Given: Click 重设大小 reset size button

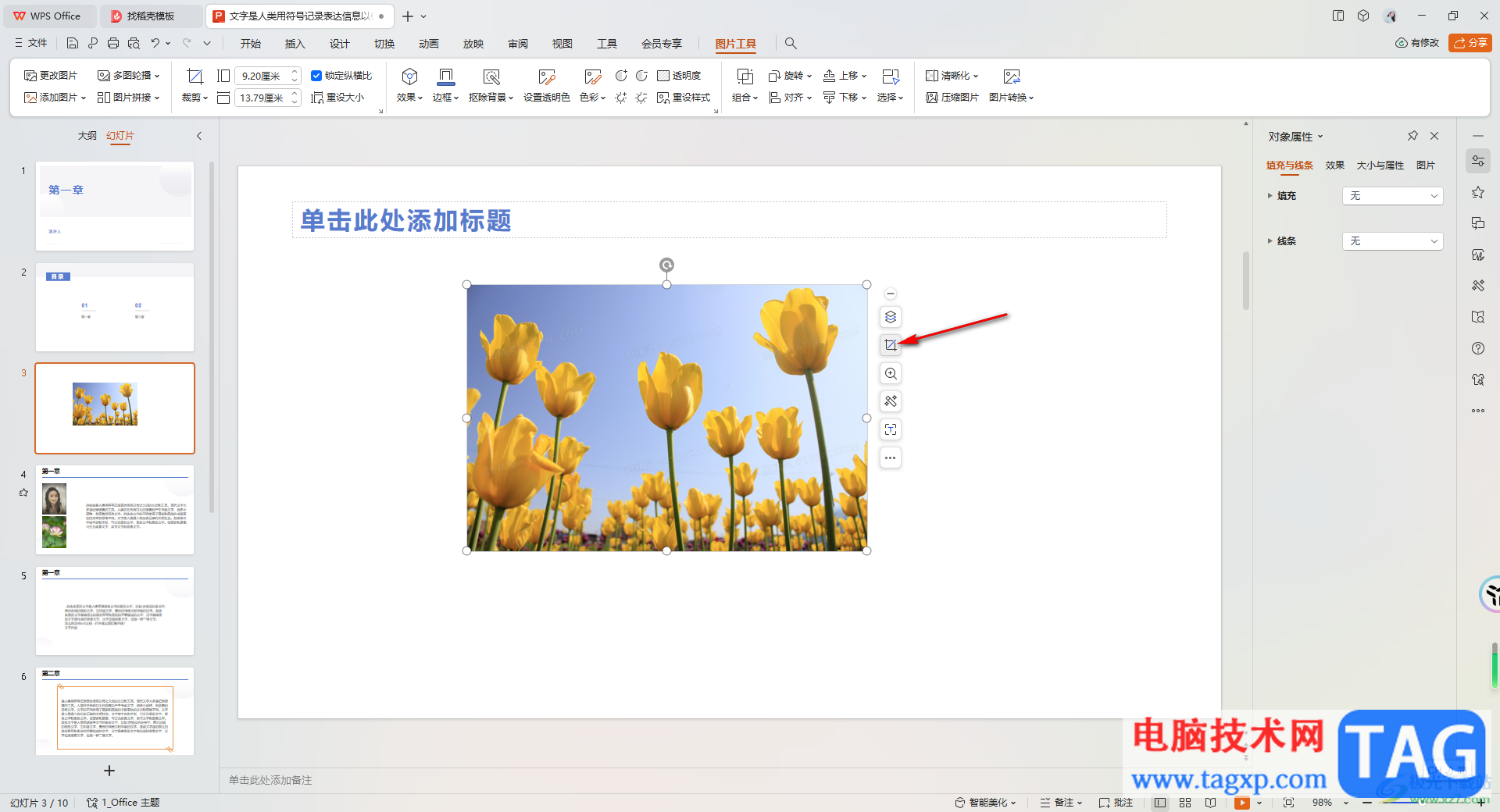Looking at the screenshot, I should pyautogui.click(x=337, y=98).
